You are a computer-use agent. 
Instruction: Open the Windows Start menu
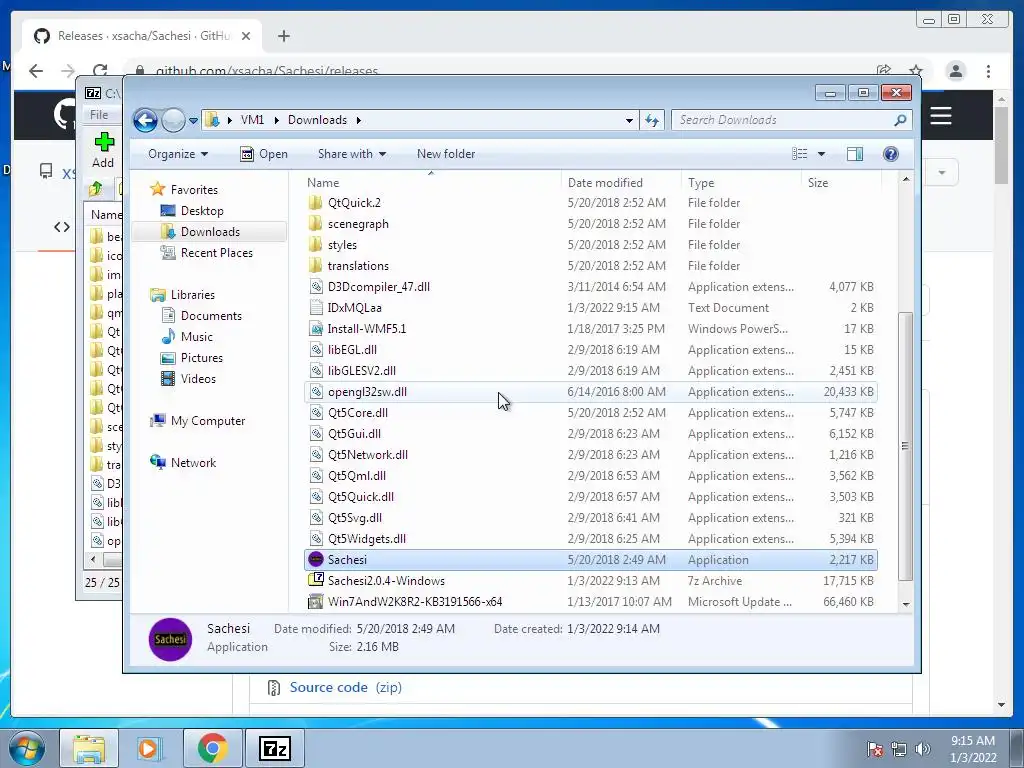27,748
